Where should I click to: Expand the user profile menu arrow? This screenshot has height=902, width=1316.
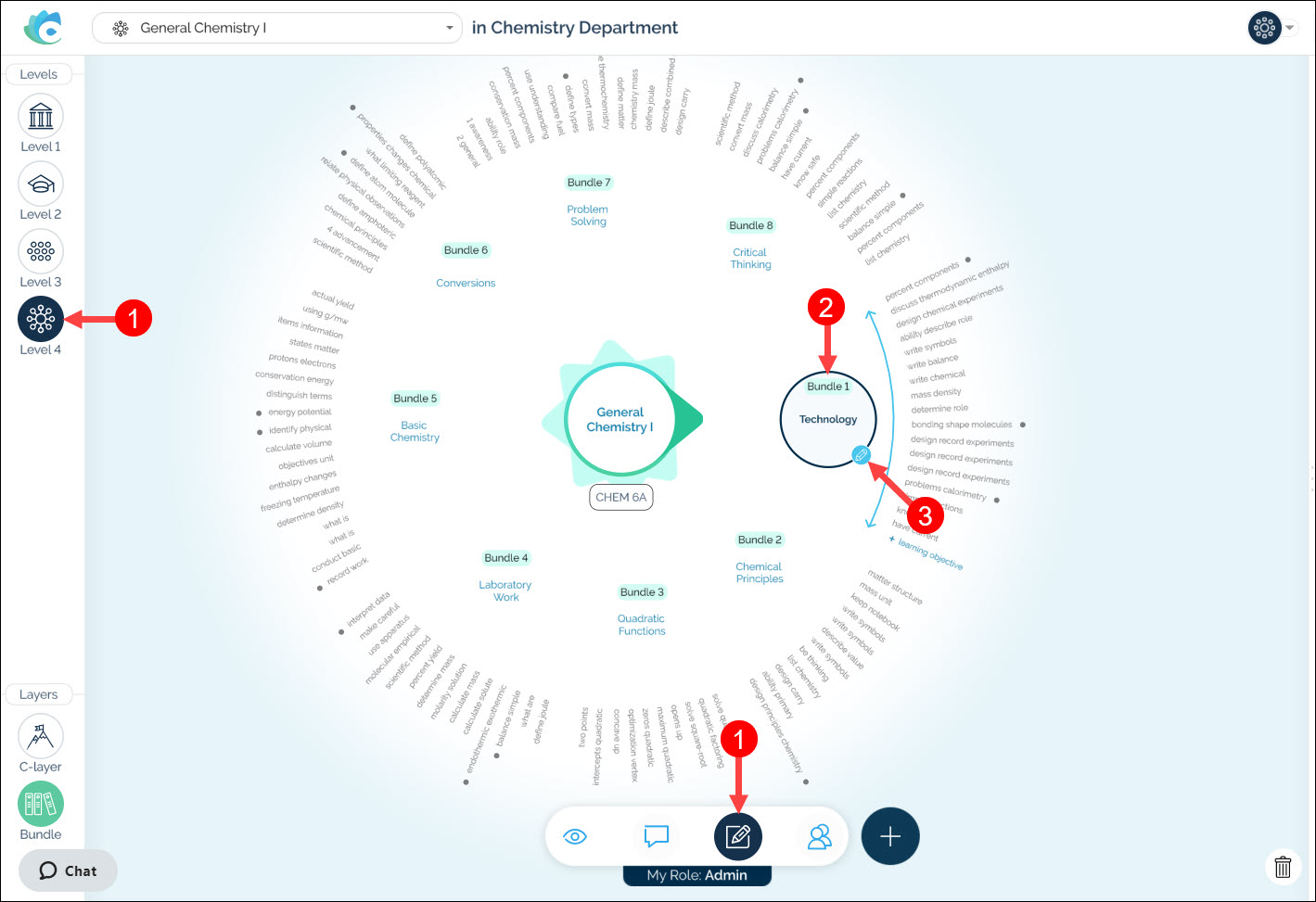(1290, 28)
